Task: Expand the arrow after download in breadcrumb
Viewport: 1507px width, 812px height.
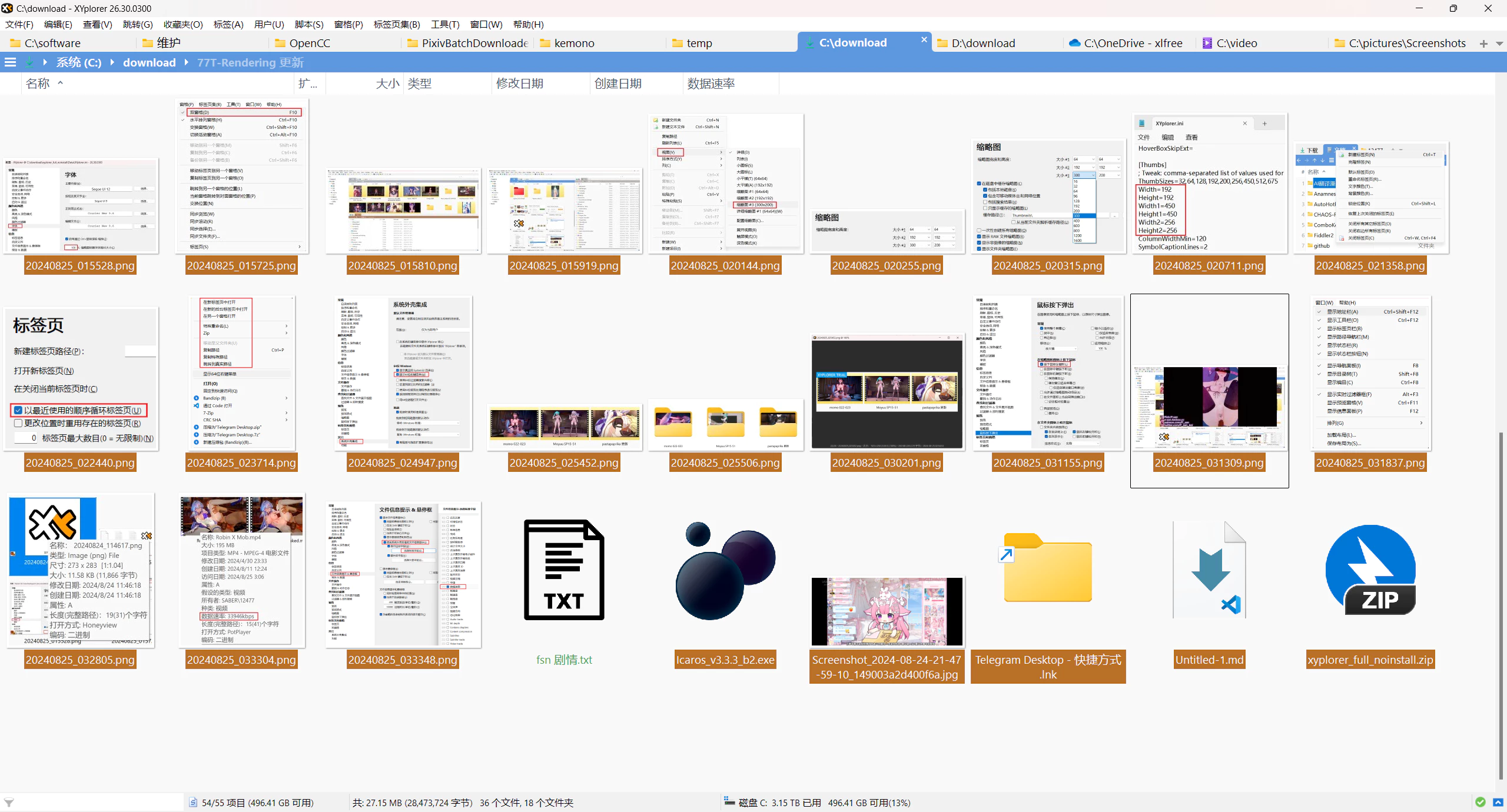Action: point(186,62)
